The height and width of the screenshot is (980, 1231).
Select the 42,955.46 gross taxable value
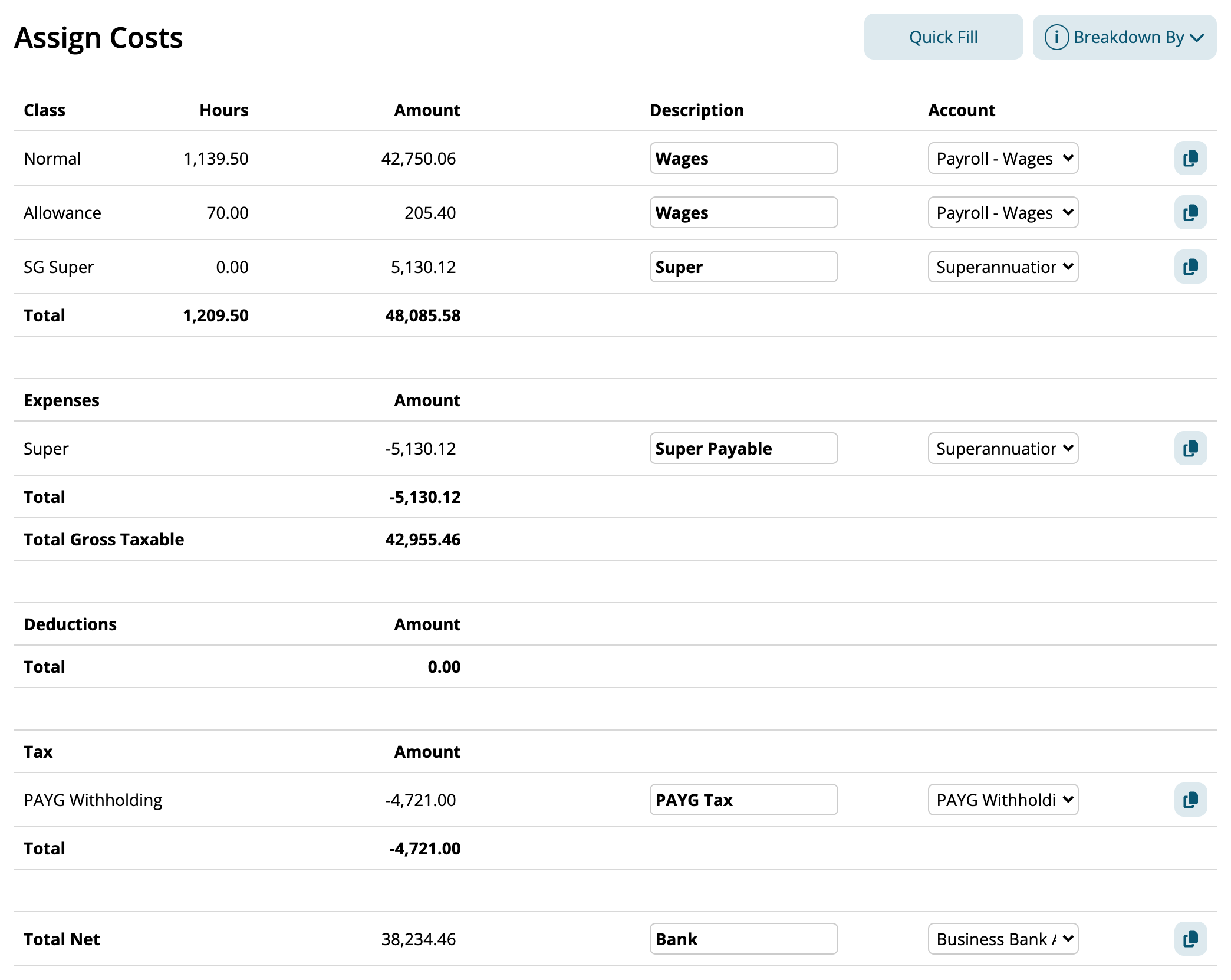423,540
